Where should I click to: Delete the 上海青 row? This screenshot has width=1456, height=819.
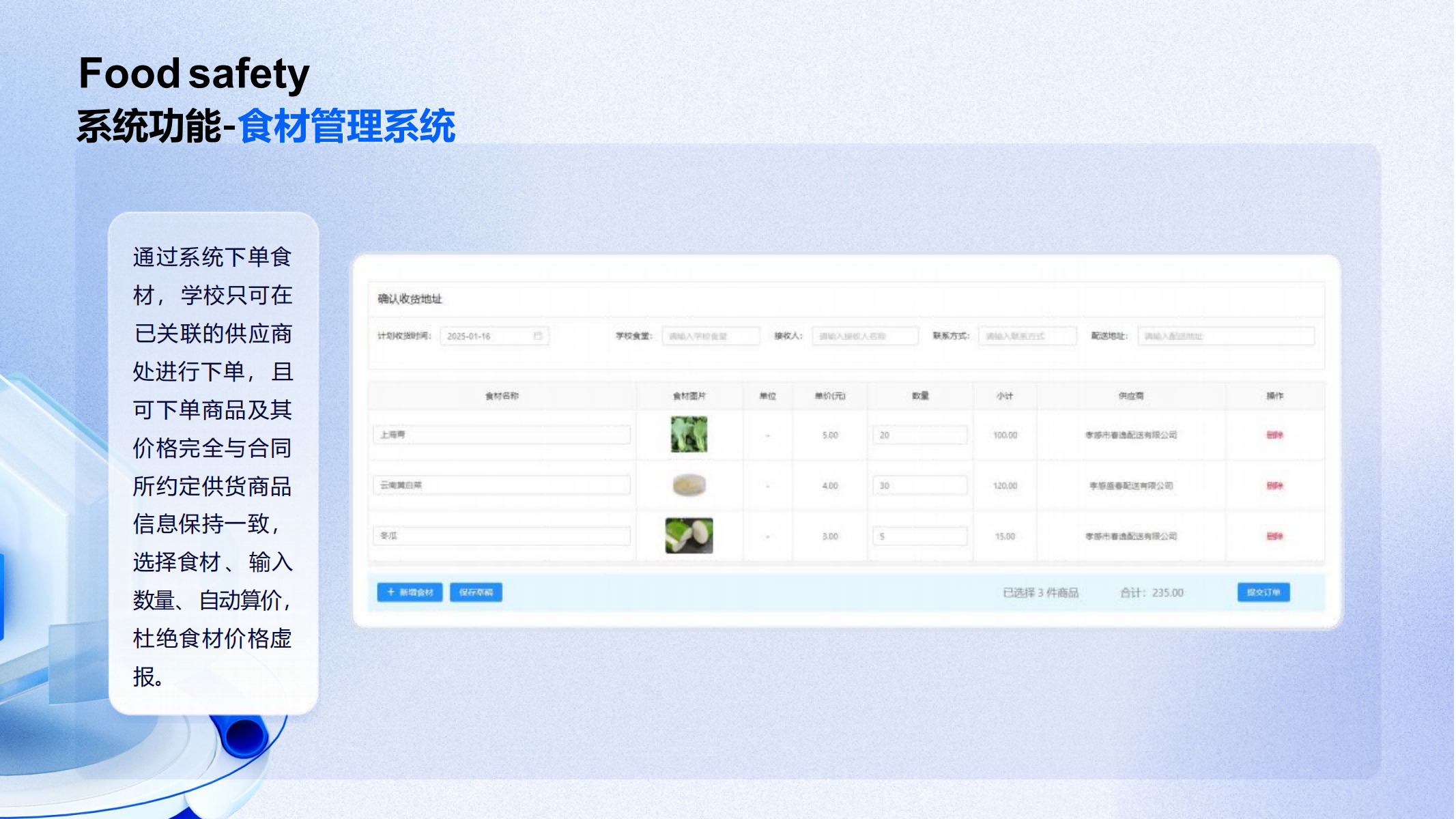point(1274,435)
